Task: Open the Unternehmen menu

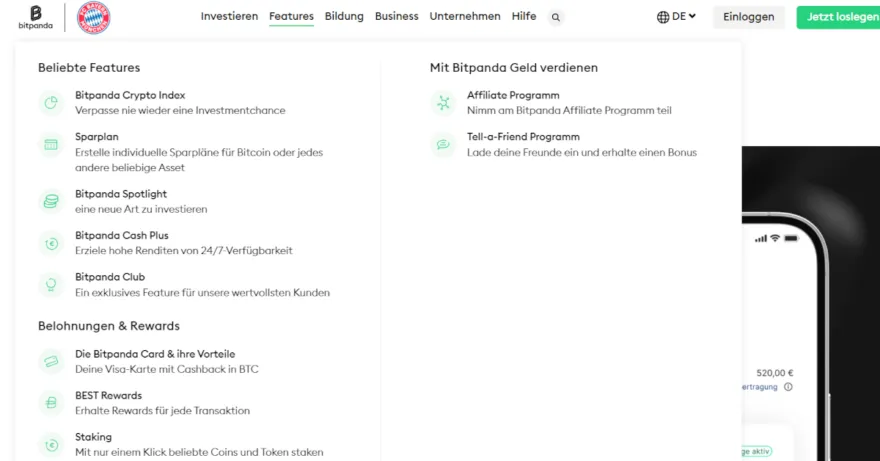Action: click(x=465, y=16)
